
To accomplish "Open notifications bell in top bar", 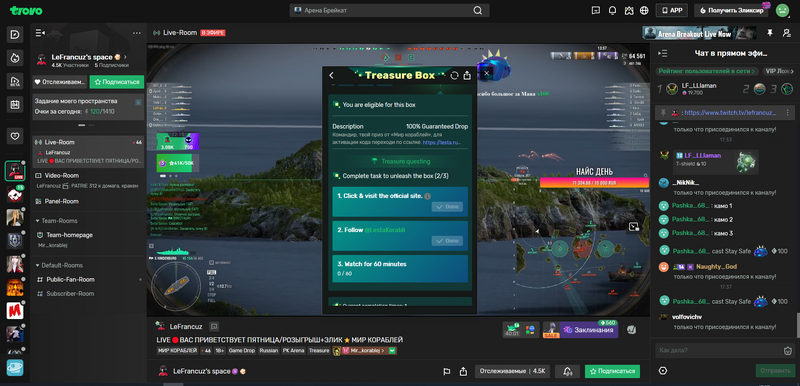I will click(x=612, y=10).
